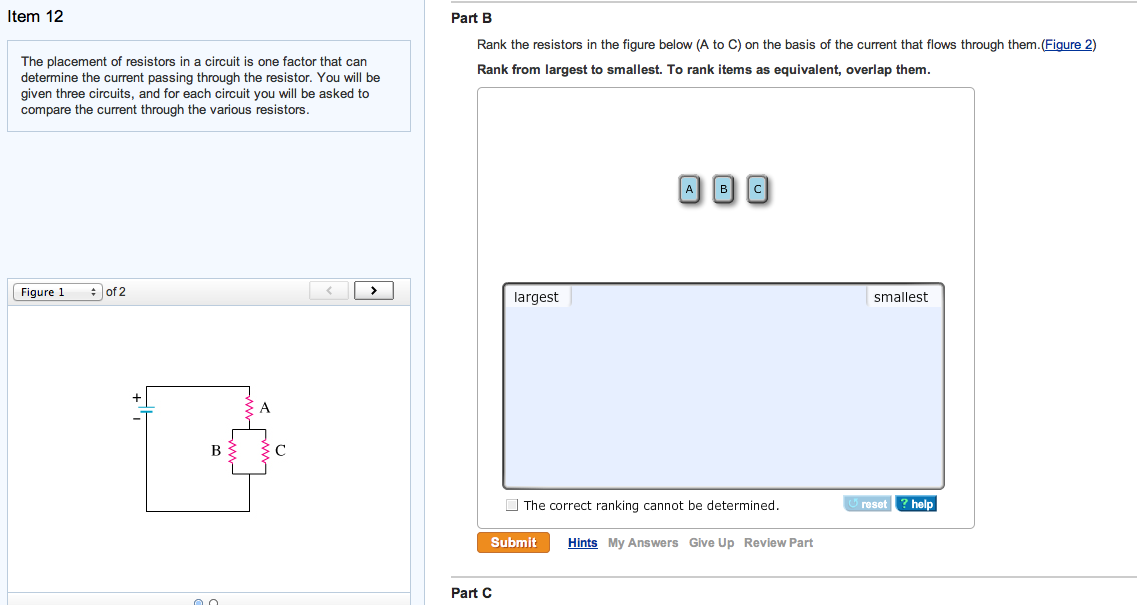Submit the ranking answer

point(513,543)
